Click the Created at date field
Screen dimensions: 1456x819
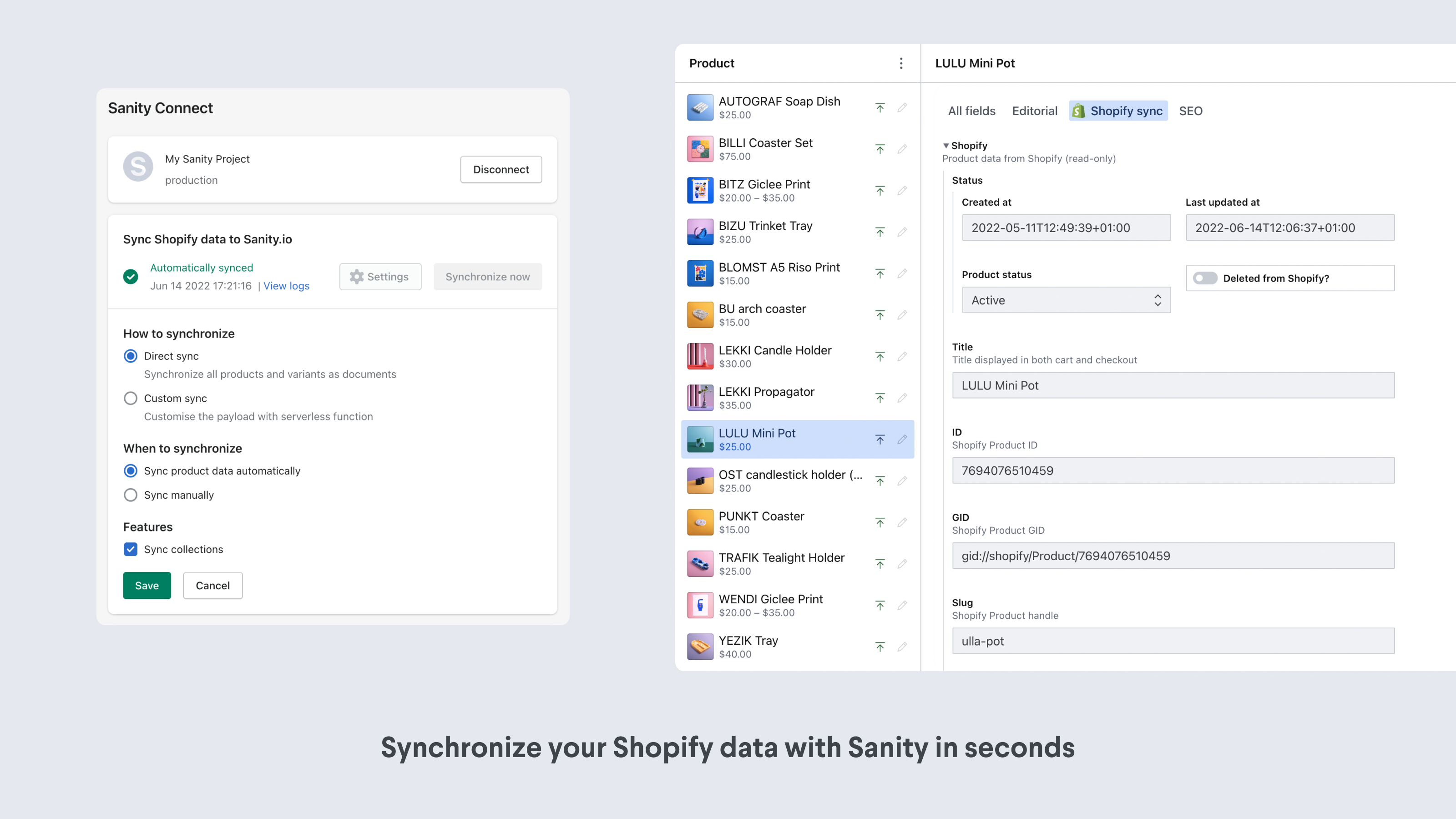(x=1066, y=228)
